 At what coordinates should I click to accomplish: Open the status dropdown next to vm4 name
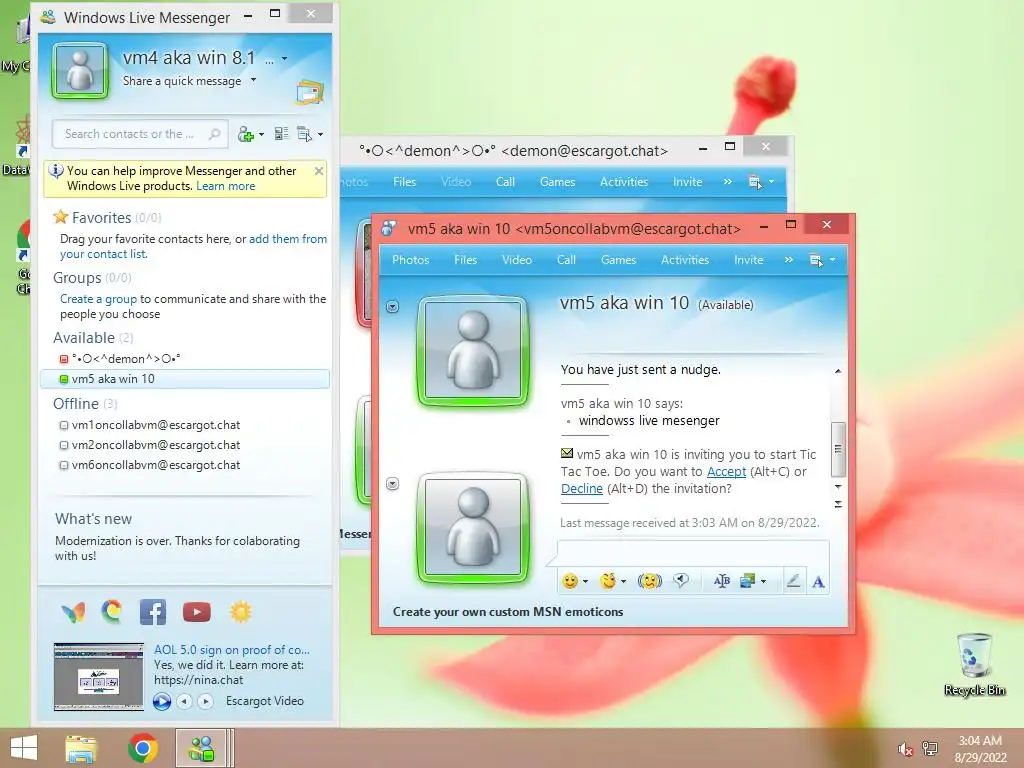click(x=285, y=59)
